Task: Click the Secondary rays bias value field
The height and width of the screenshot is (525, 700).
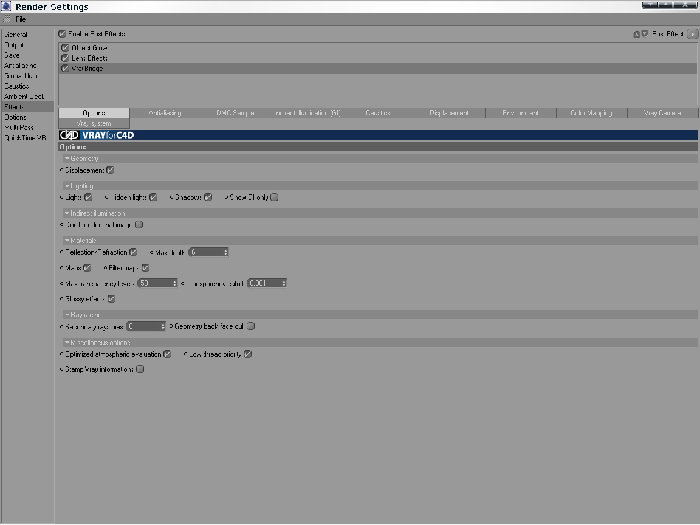Action: (x=146, y=327)
